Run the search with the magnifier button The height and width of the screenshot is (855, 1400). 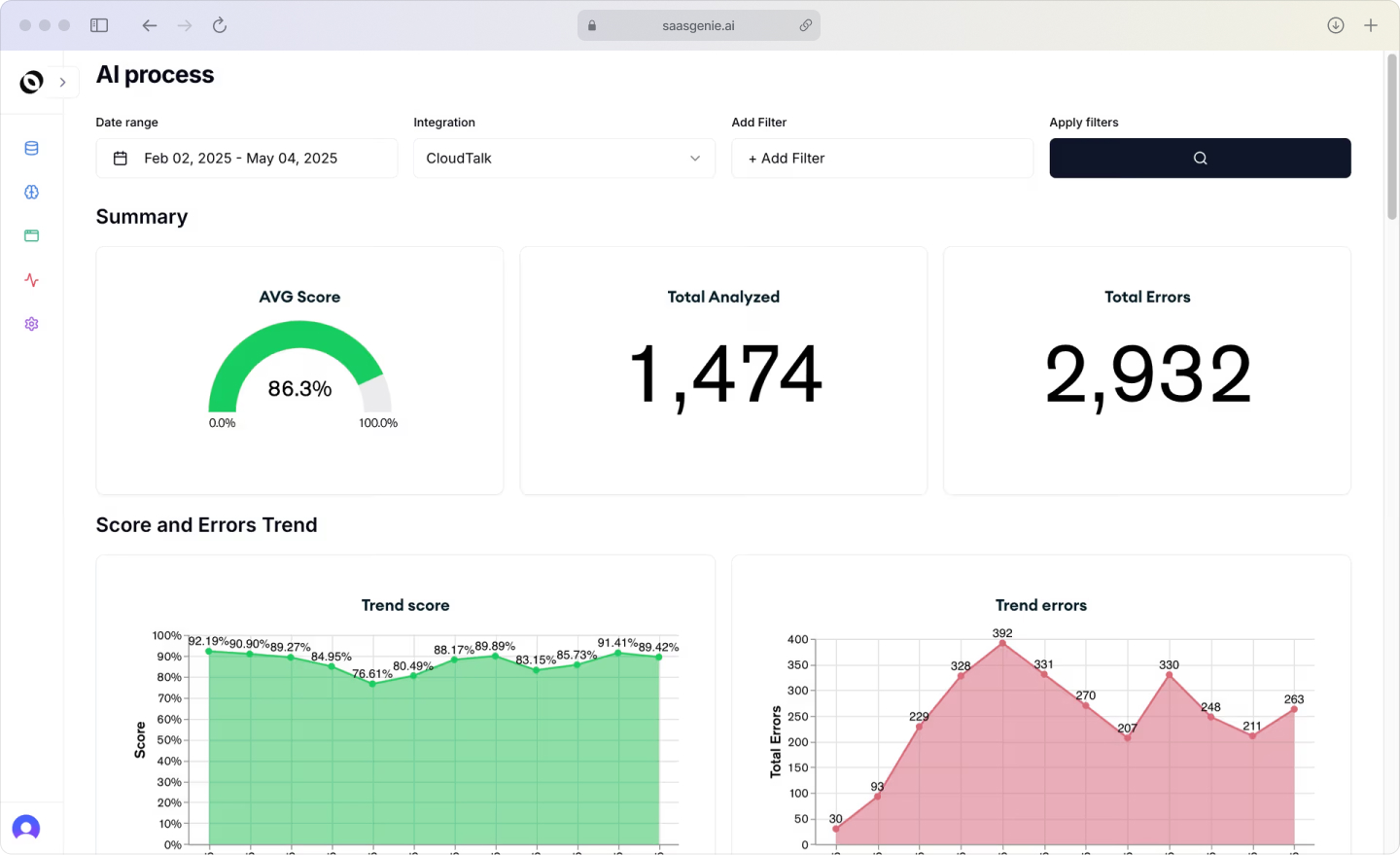(x=1200, y=158)
